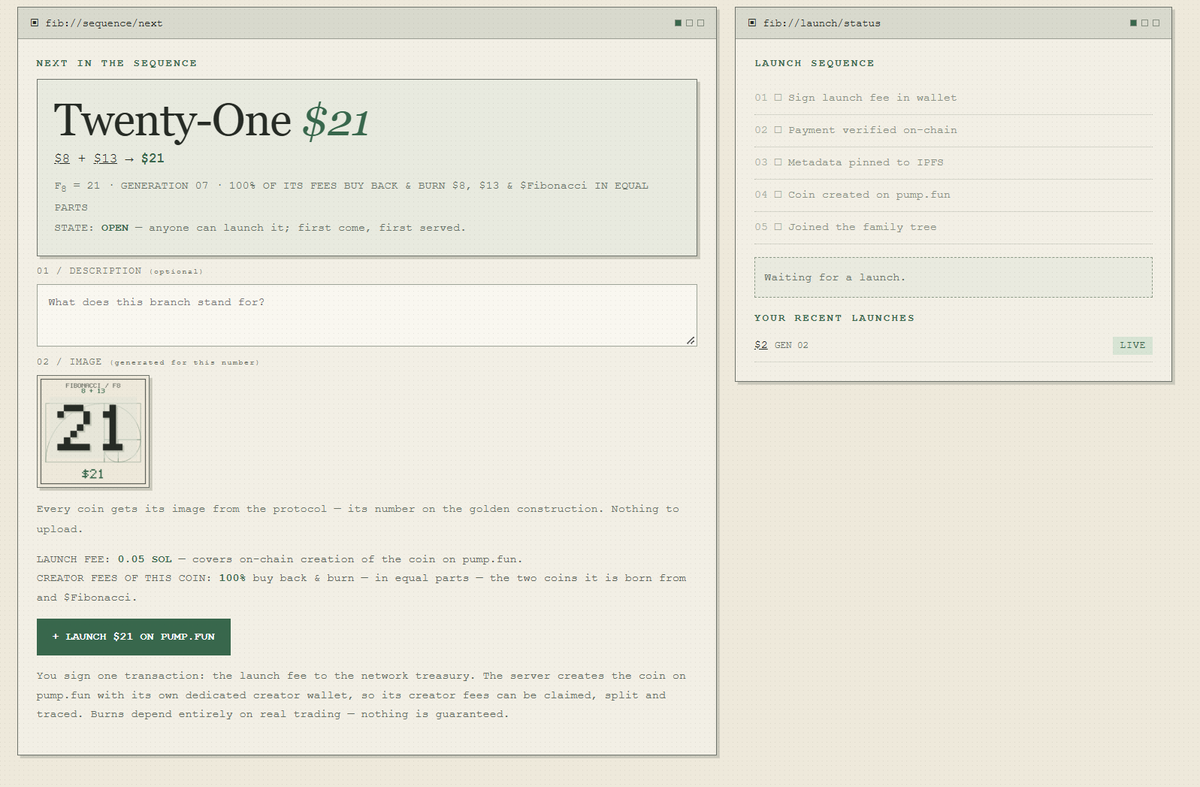This screenshot has width=1200, height=787.
Task: Click the resize handle of the description box
Action: coord(690,341)
